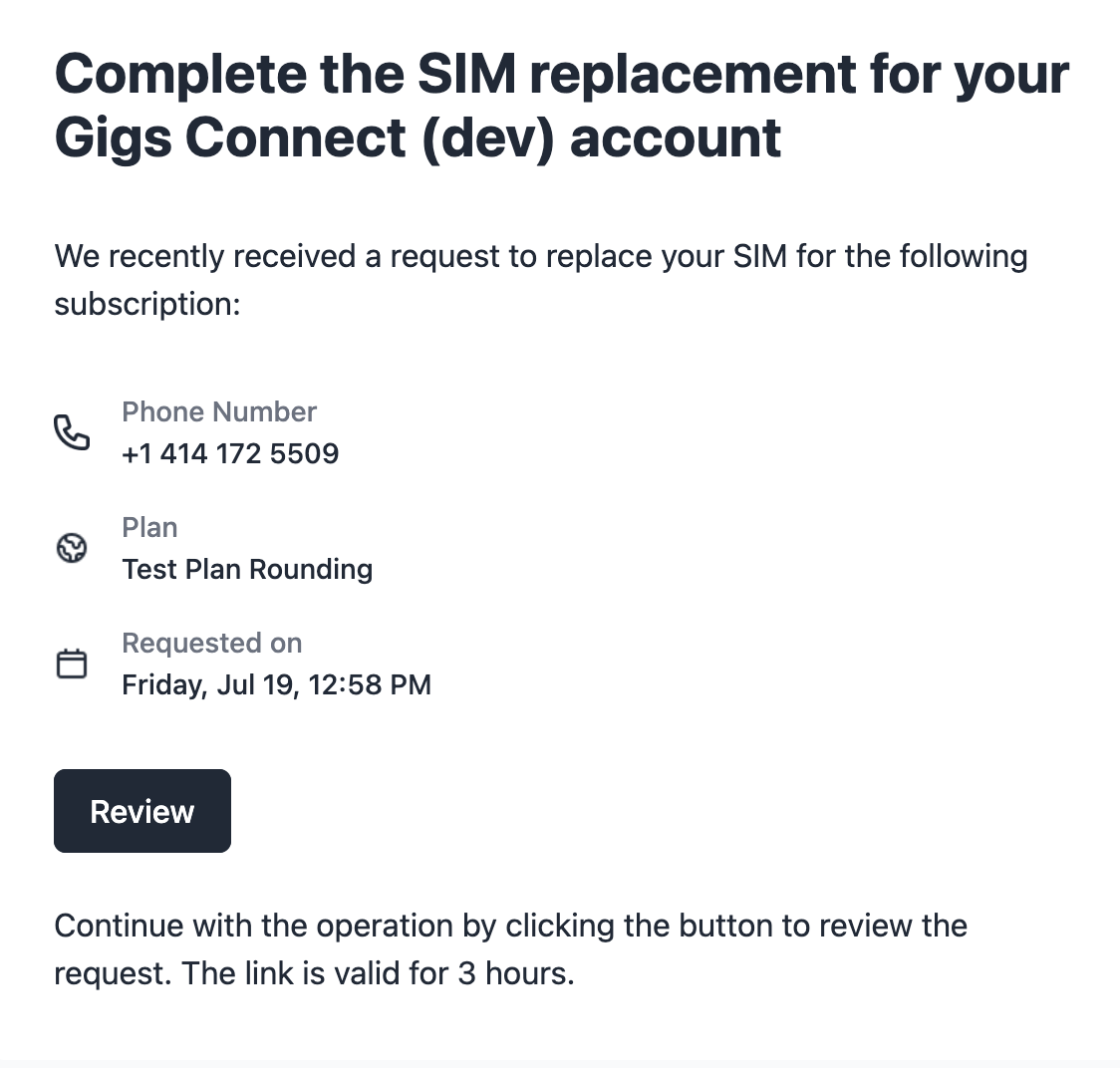Click the phone handset icon
Screen dimensions: 1120x1068
[72, 432]
